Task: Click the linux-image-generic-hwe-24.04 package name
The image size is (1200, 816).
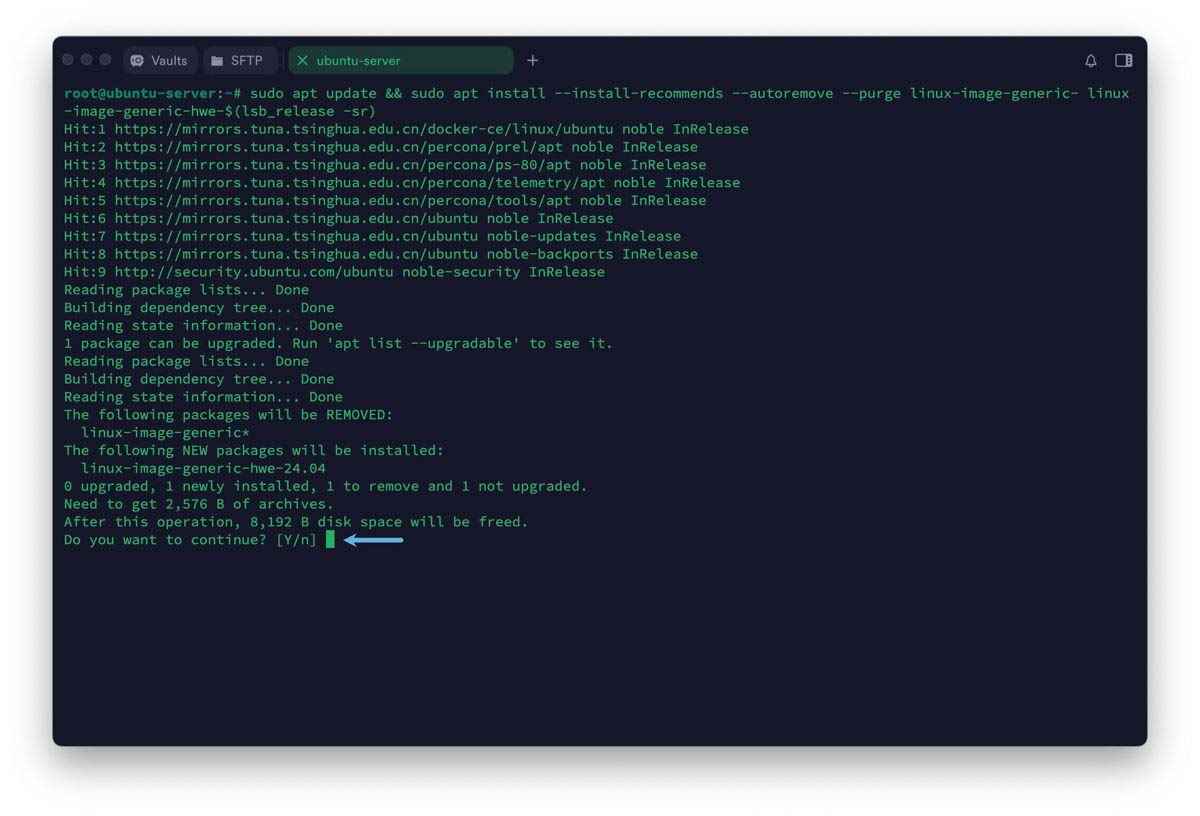Action: point(203,468)
